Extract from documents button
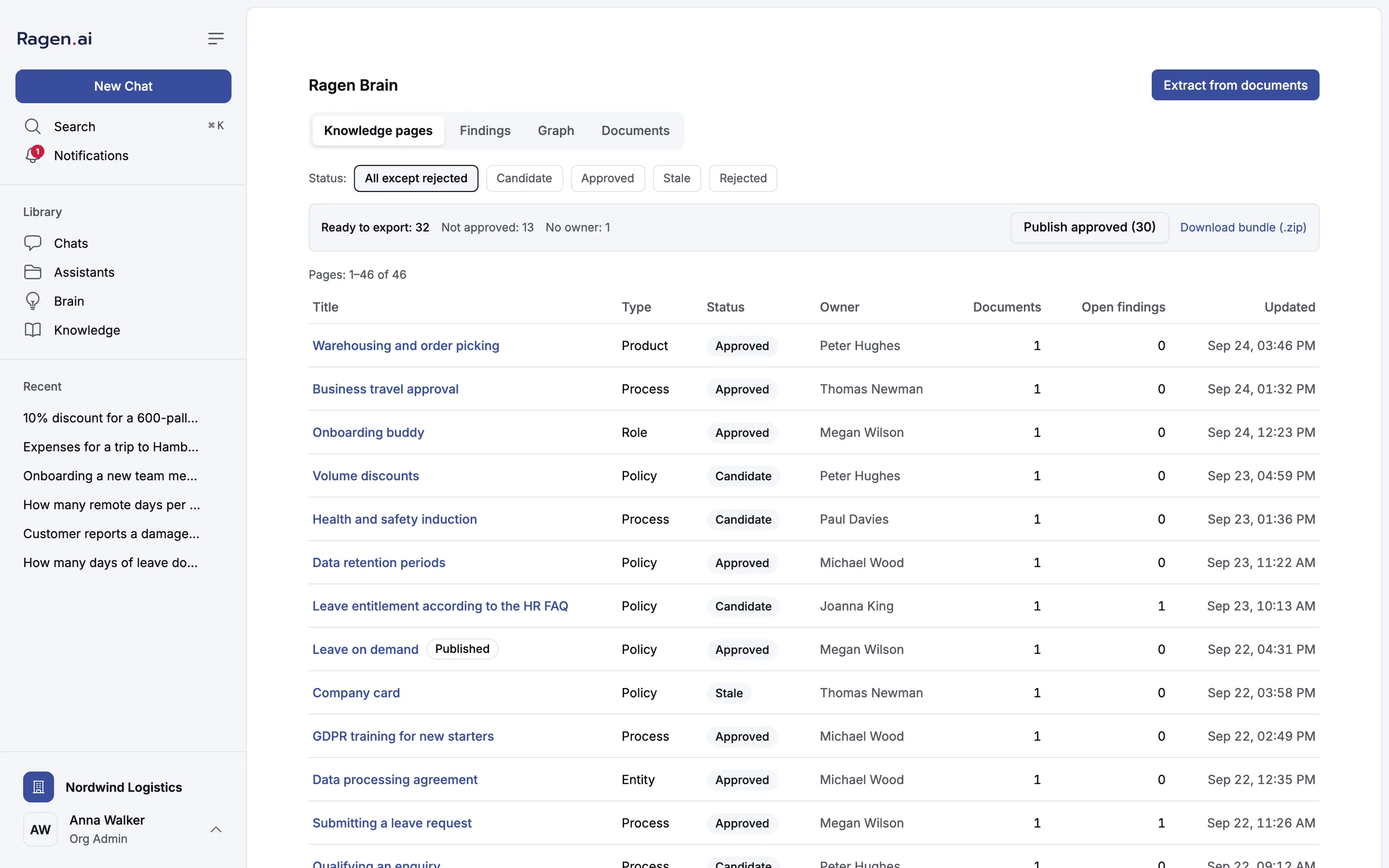Viewport: 1389px width, 868px height. pos(1235,85)
